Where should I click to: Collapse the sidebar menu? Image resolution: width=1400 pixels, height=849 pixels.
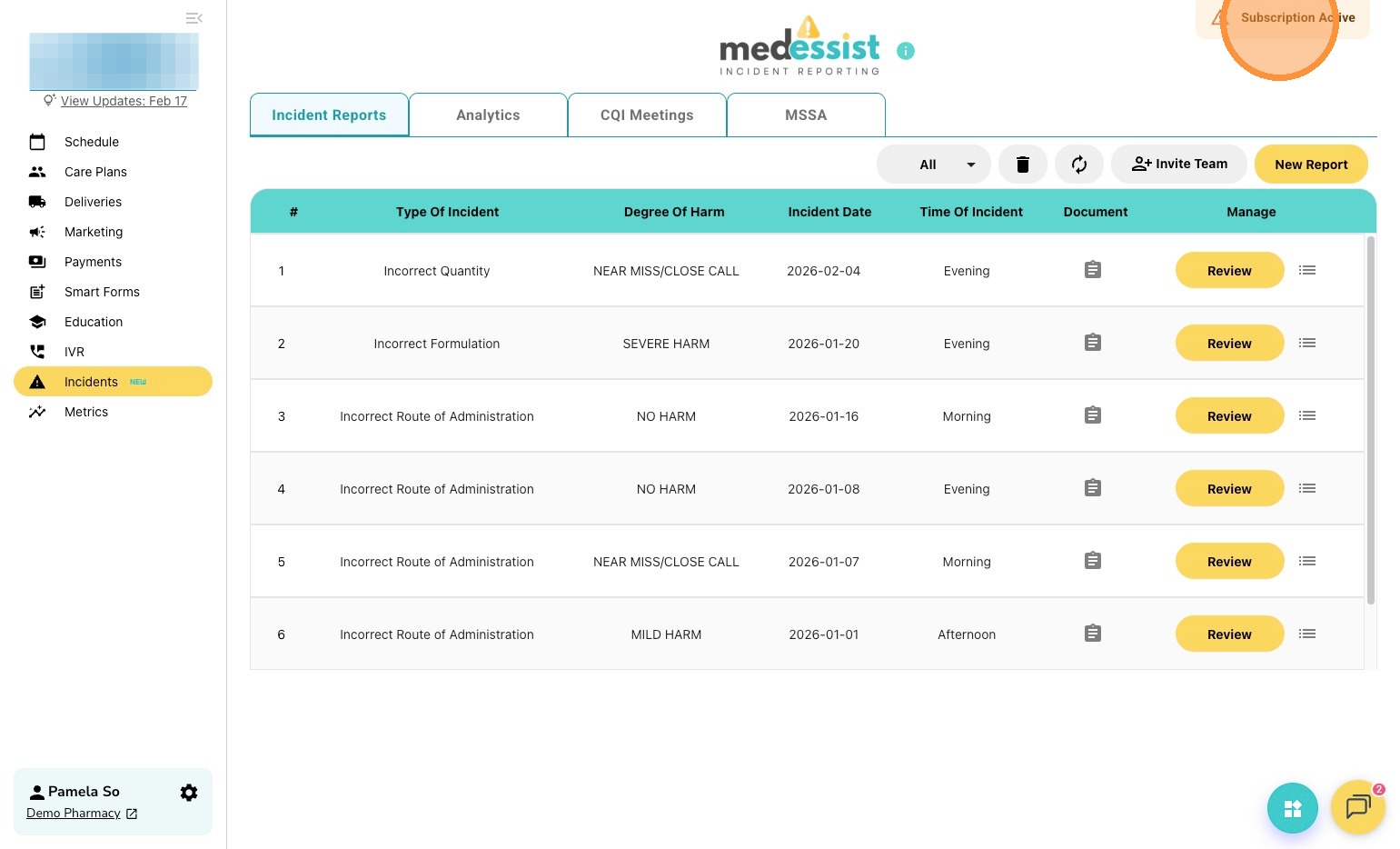[x=194, y=18]
